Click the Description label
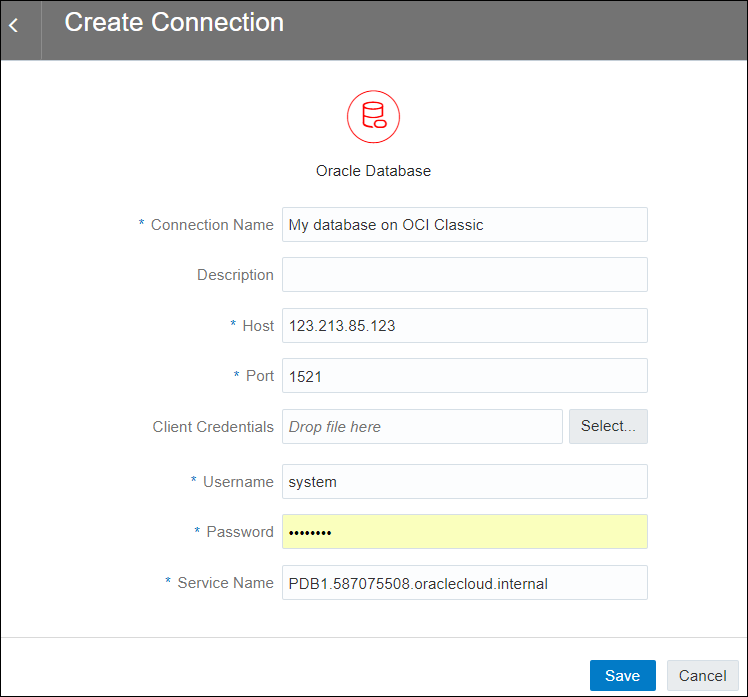 coord(235,275)
